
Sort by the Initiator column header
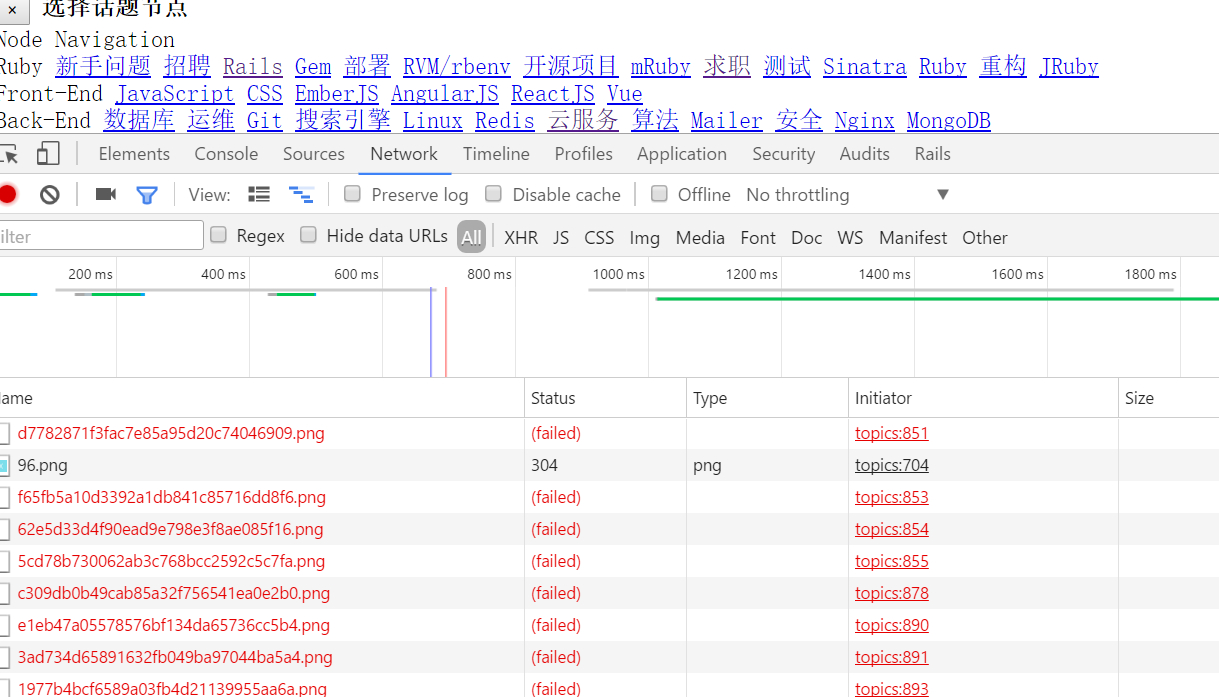(983, 398)
